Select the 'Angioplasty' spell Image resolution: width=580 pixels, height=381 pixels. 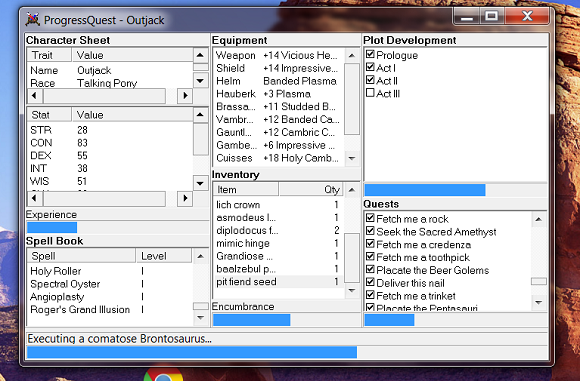110,297
